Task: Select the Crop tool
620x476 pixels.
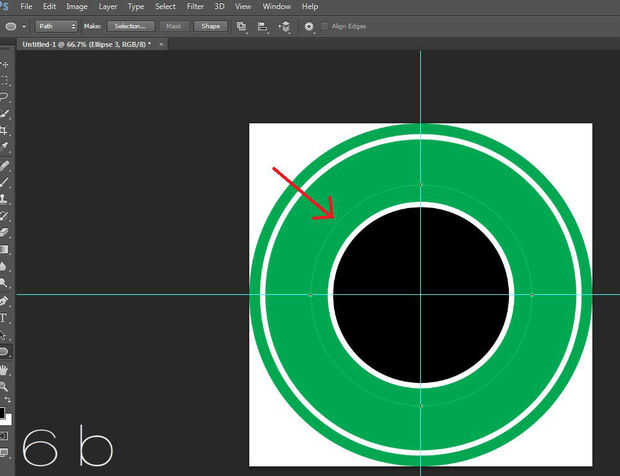Action: 4,131
